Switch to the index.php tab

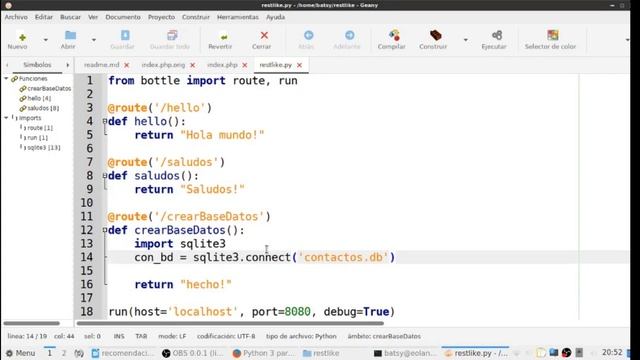coord(222,65)
